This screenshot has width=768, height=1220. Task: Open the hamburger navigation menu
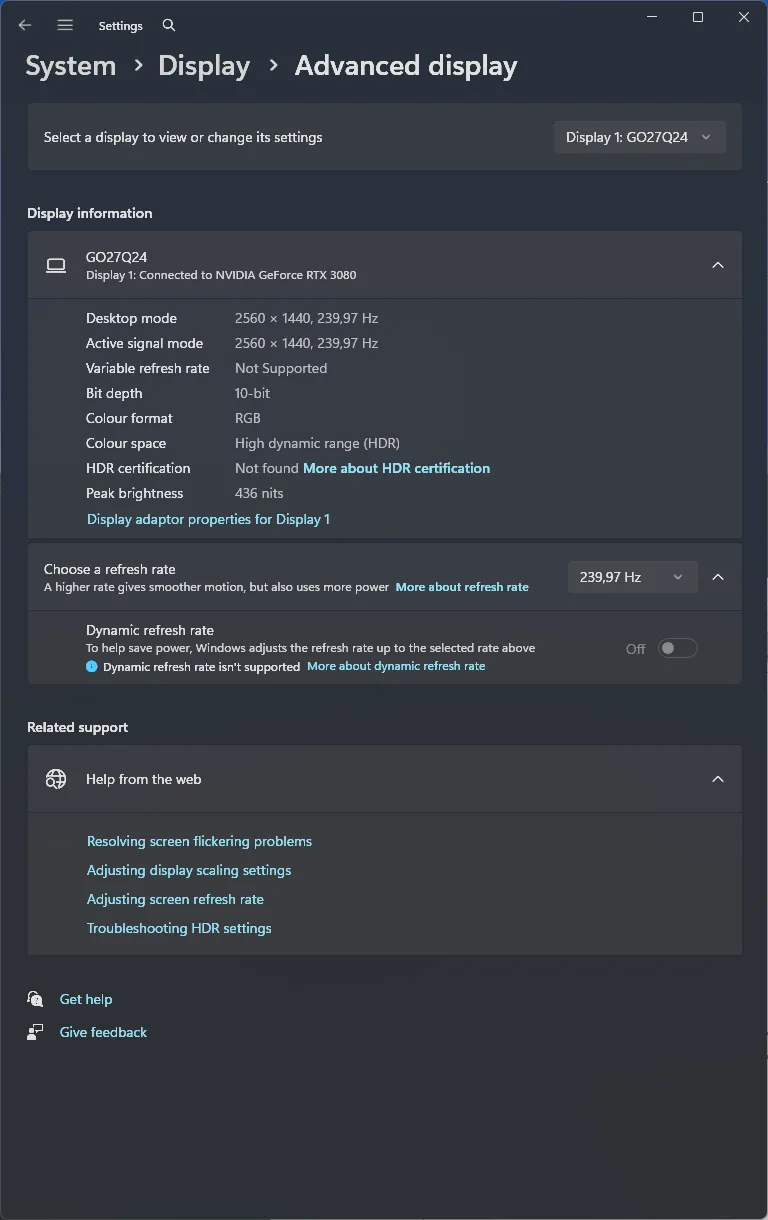(x=65, y=25)
